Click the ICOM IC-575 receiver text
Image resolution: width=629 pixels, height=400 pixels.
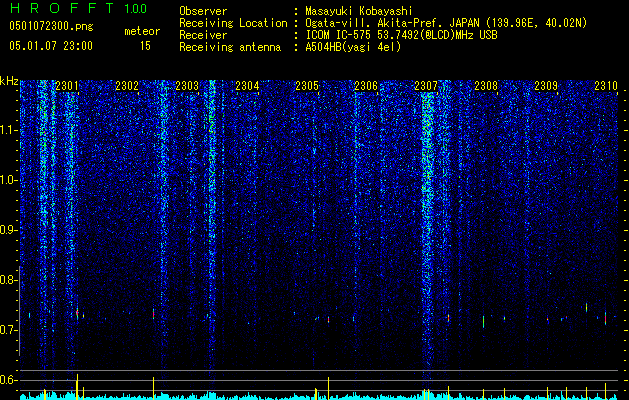[x=401, y=35]
